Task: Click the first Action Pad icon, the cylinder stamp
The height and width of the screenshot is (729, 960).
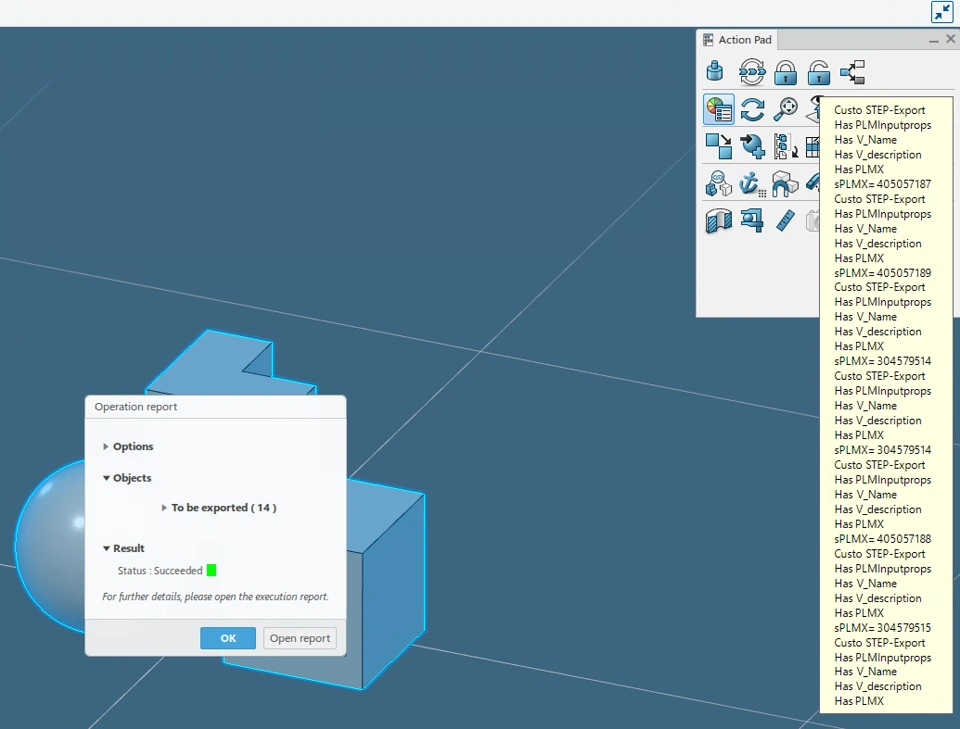Action: (x=714, y=72)
